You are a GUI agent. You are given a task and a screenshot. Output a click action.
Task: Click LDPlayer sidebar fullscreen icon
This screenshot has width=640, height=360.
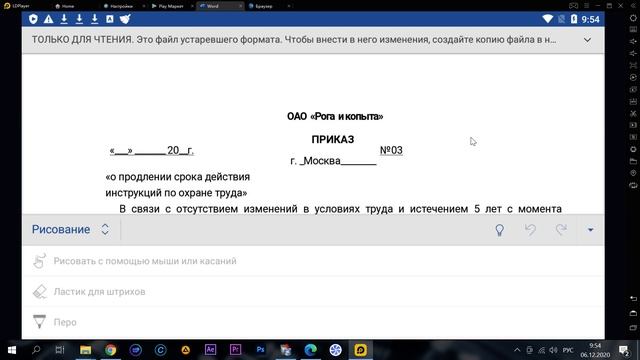point(633,65)
